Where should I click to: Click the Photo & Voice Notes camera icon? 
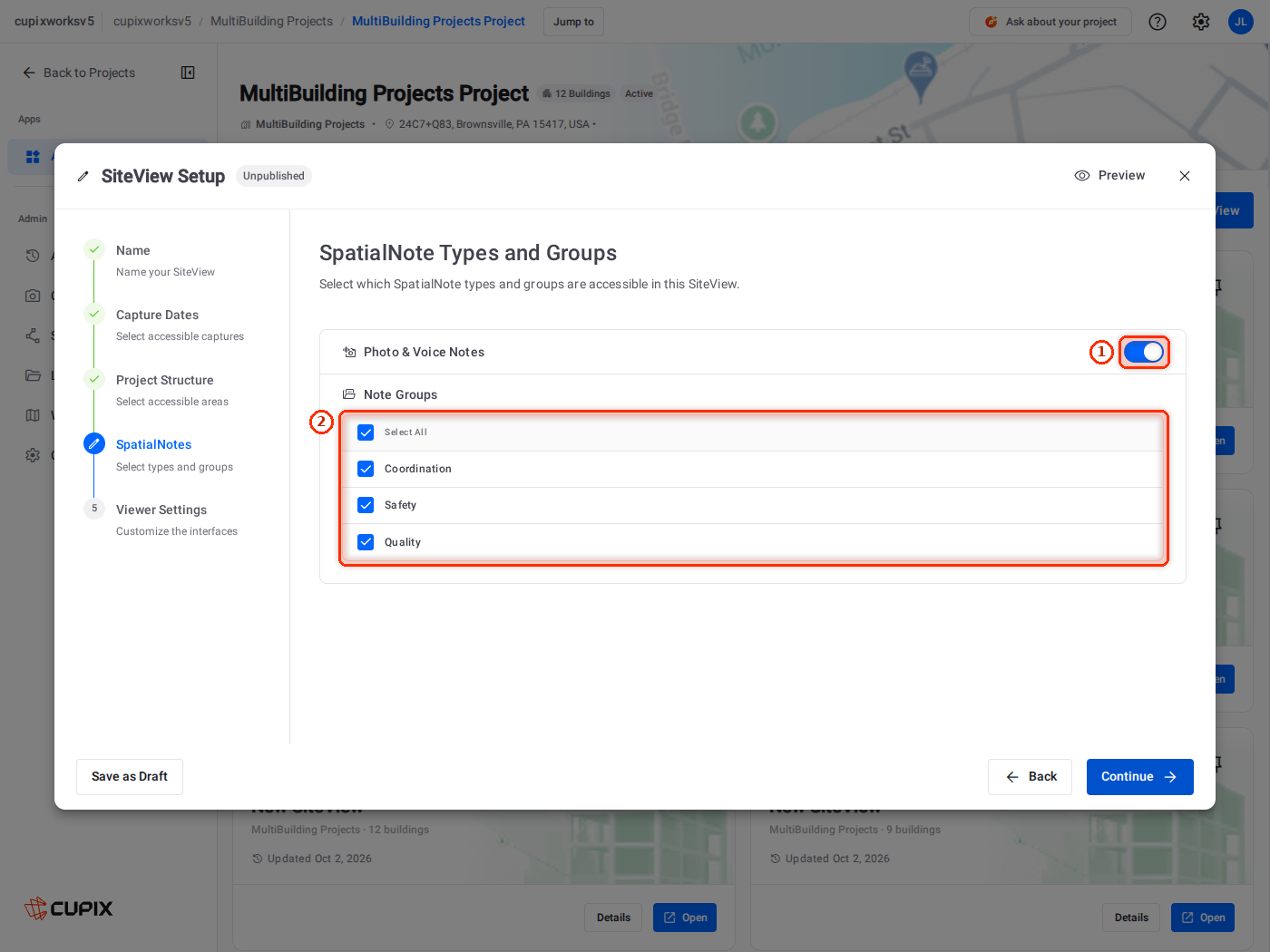(349, 352)
